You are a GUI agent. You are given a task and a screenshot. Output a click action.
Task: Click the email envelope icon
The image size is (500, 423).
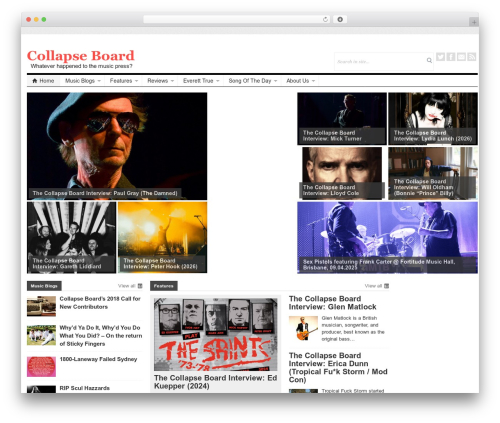tap(461, 57)
